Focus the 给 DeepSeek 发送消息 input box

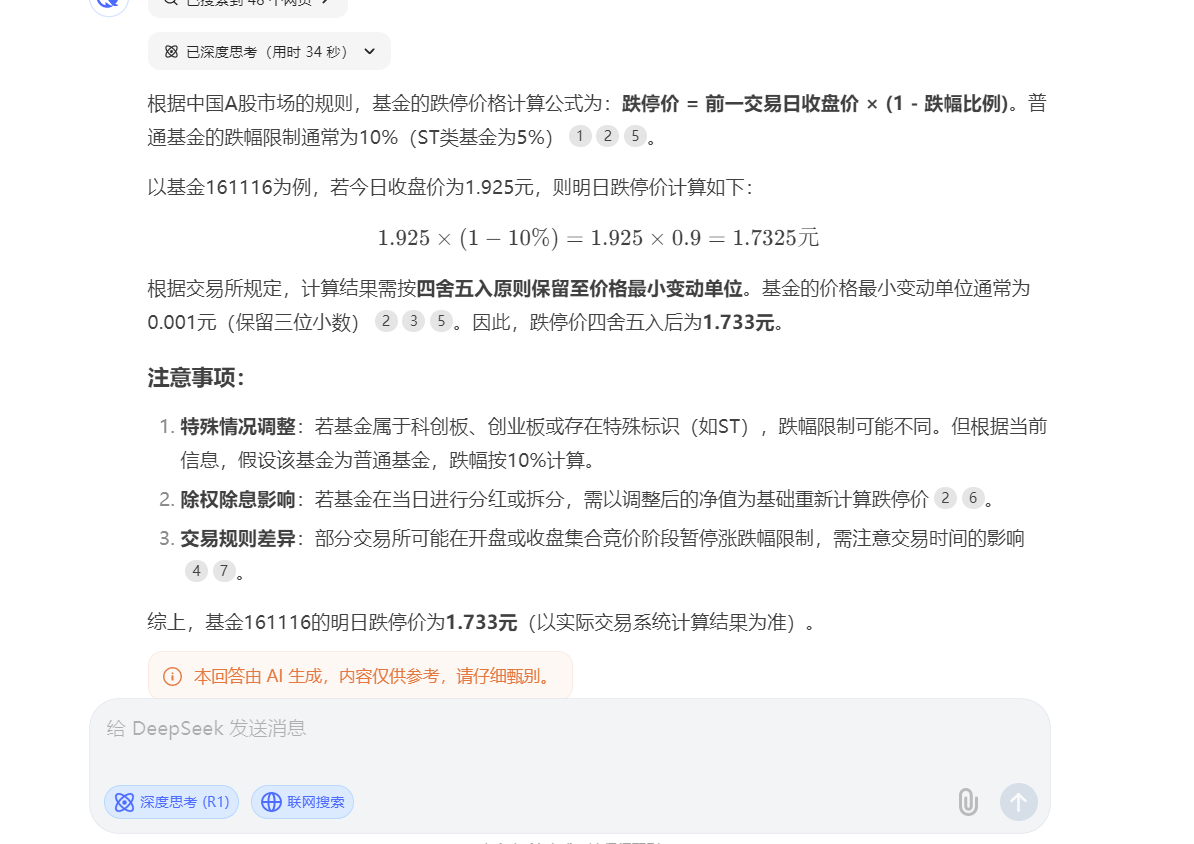click(x=570, y=729)
